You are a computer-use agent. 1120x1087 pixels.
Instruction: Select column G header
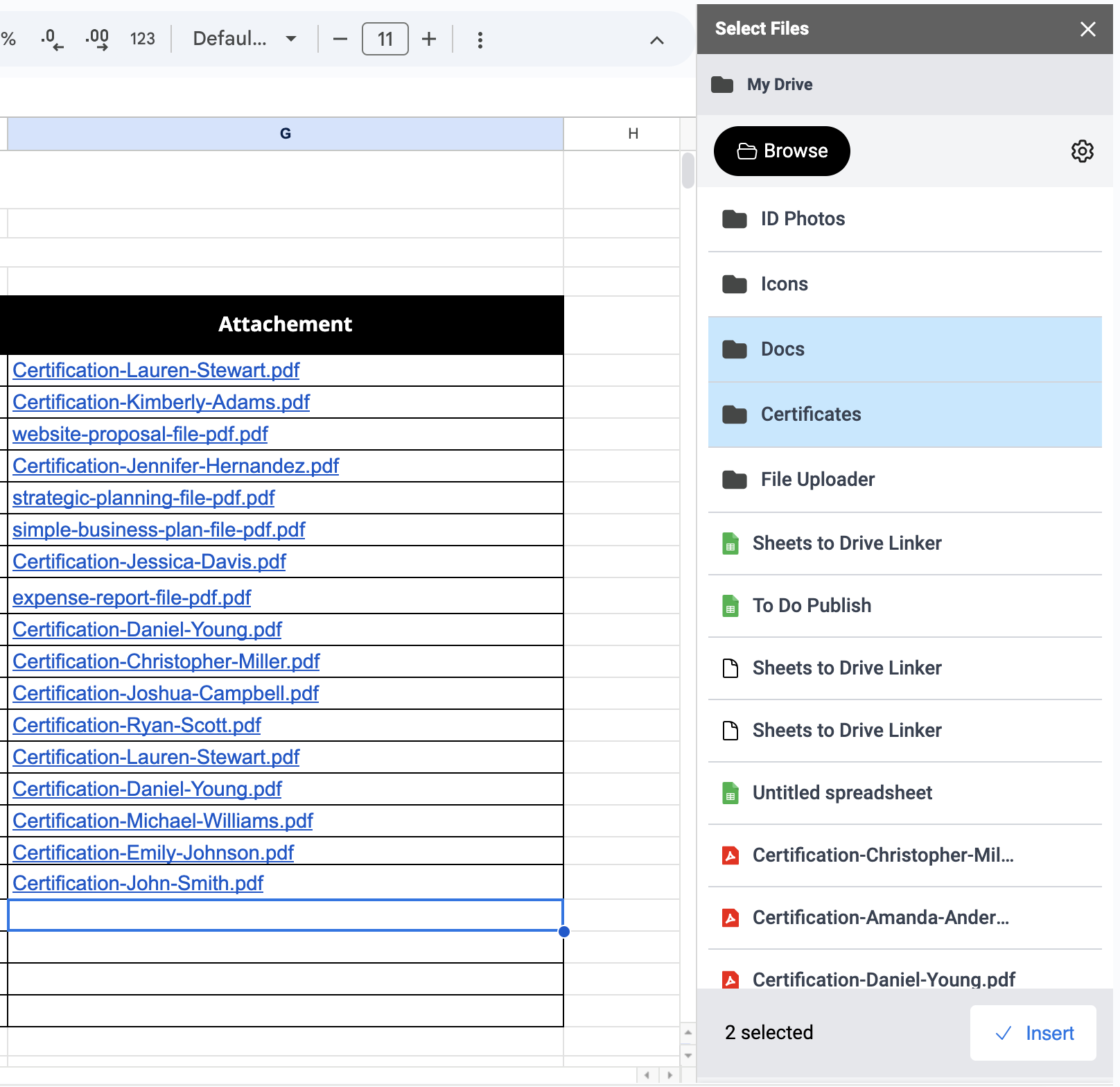pos(285,134)
